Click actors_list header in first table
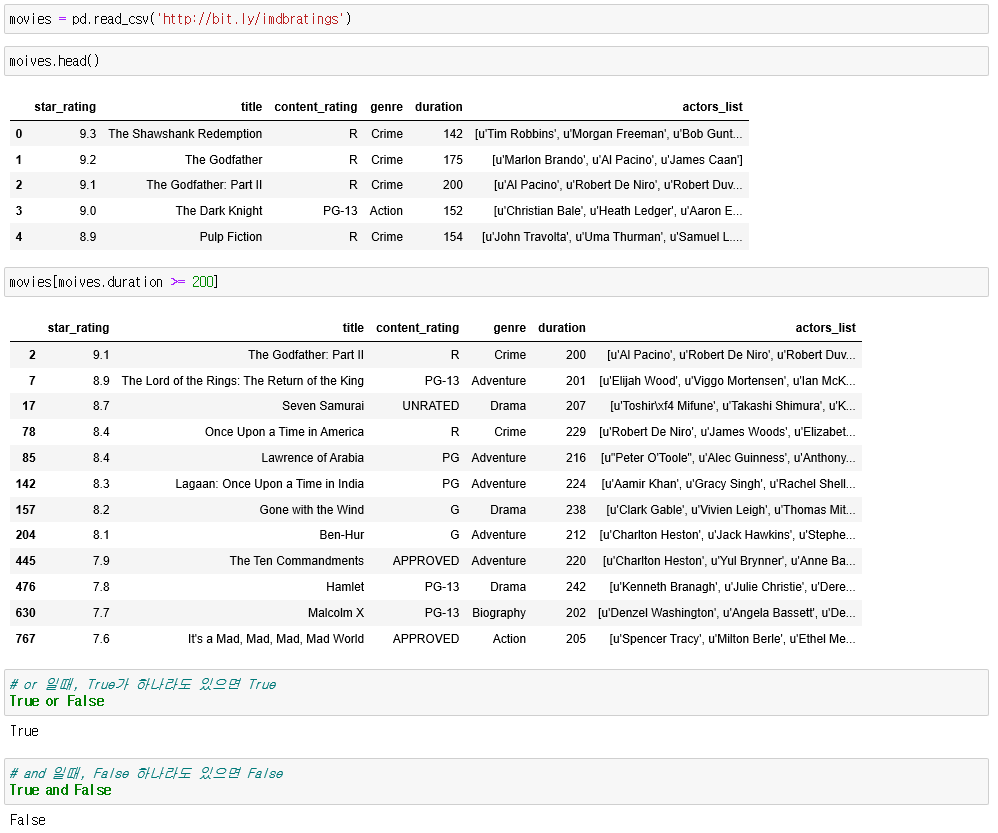 pyautogui.click(x=712, y=107)
